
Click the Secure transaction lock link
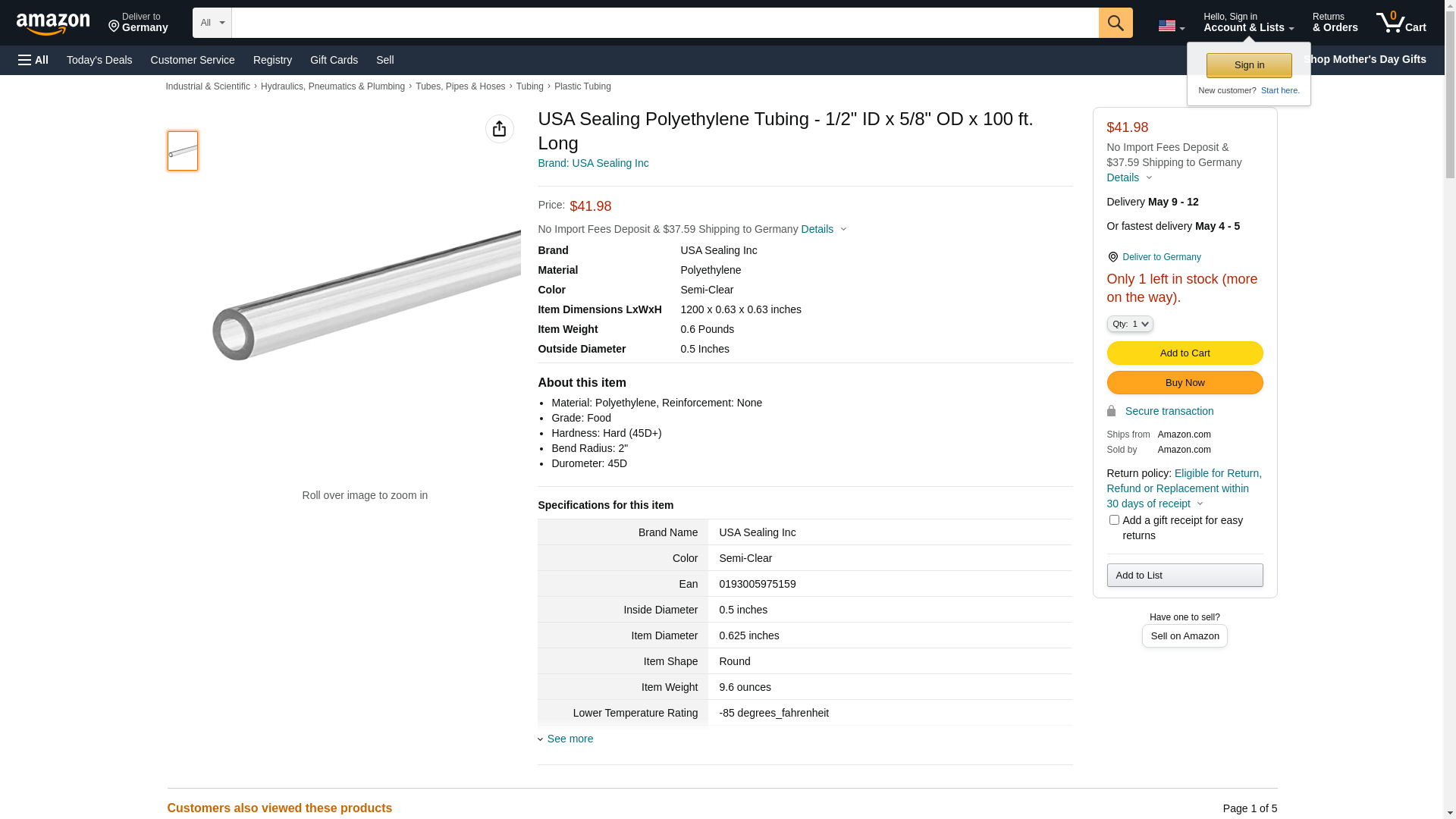point(1169,411)
